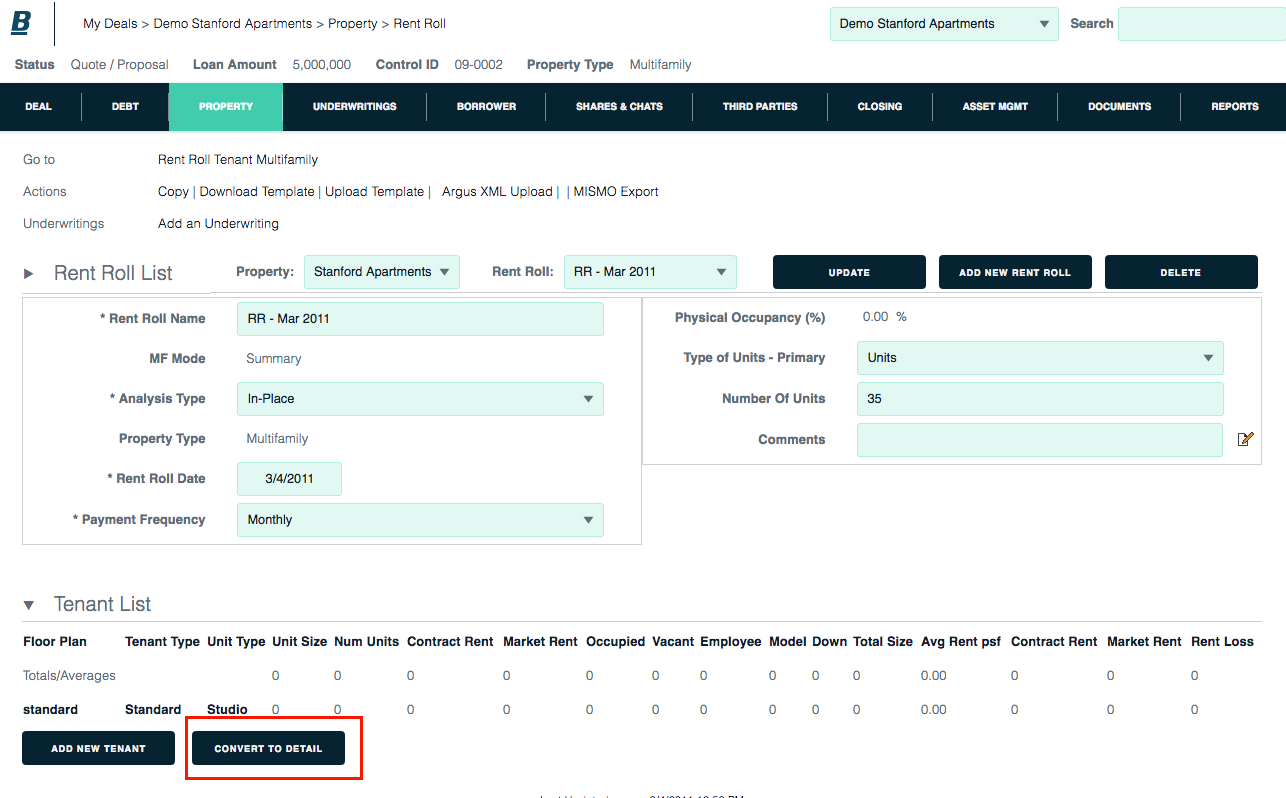1286x798 pixels.
Task: Open the Asset Mgmt tab
Action: (x=995, y=106)
